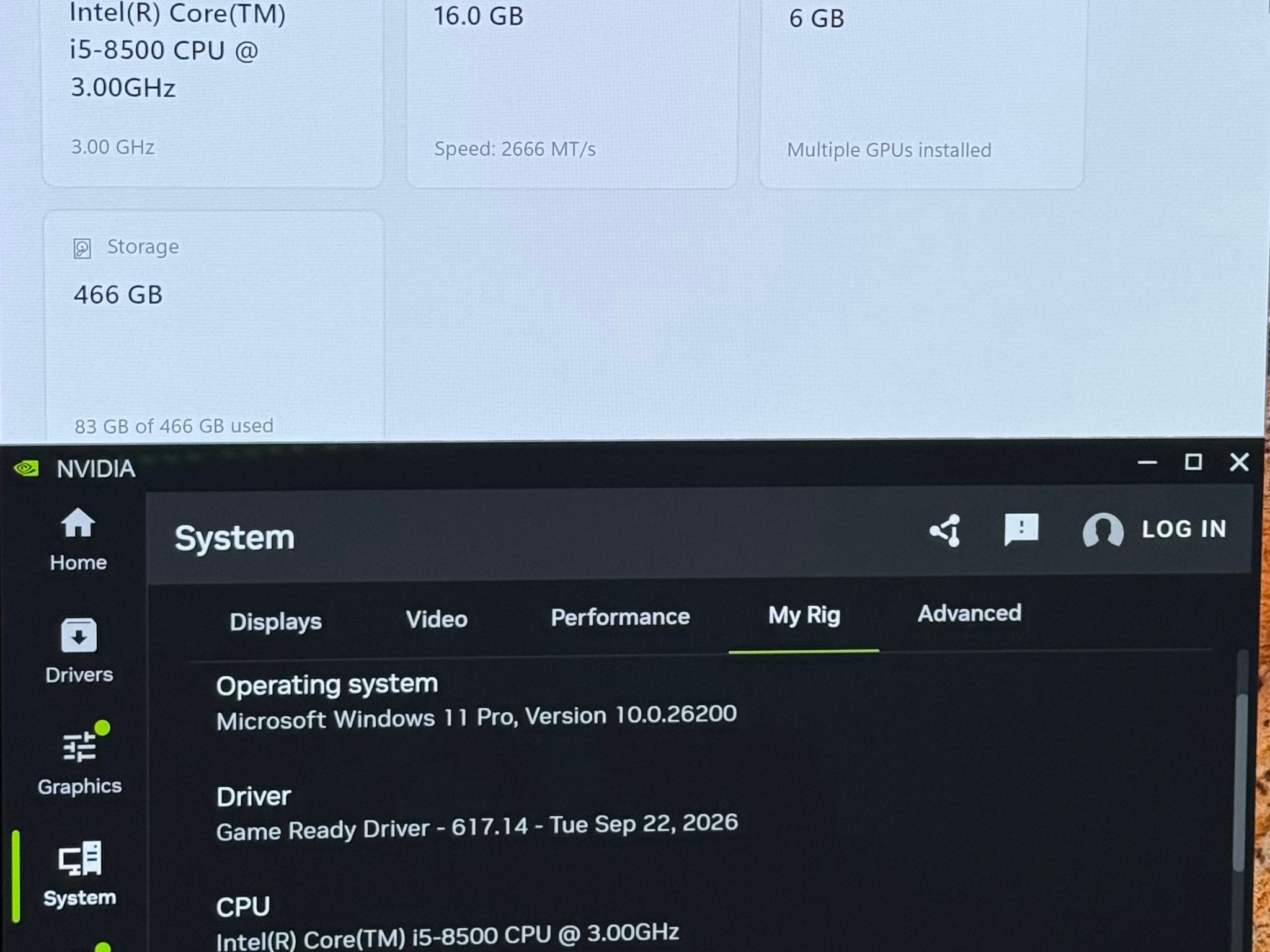This screenshot has width=1270, height=952.
Task: Click the My Rig vertical scrollbar
Action: 1240,782
